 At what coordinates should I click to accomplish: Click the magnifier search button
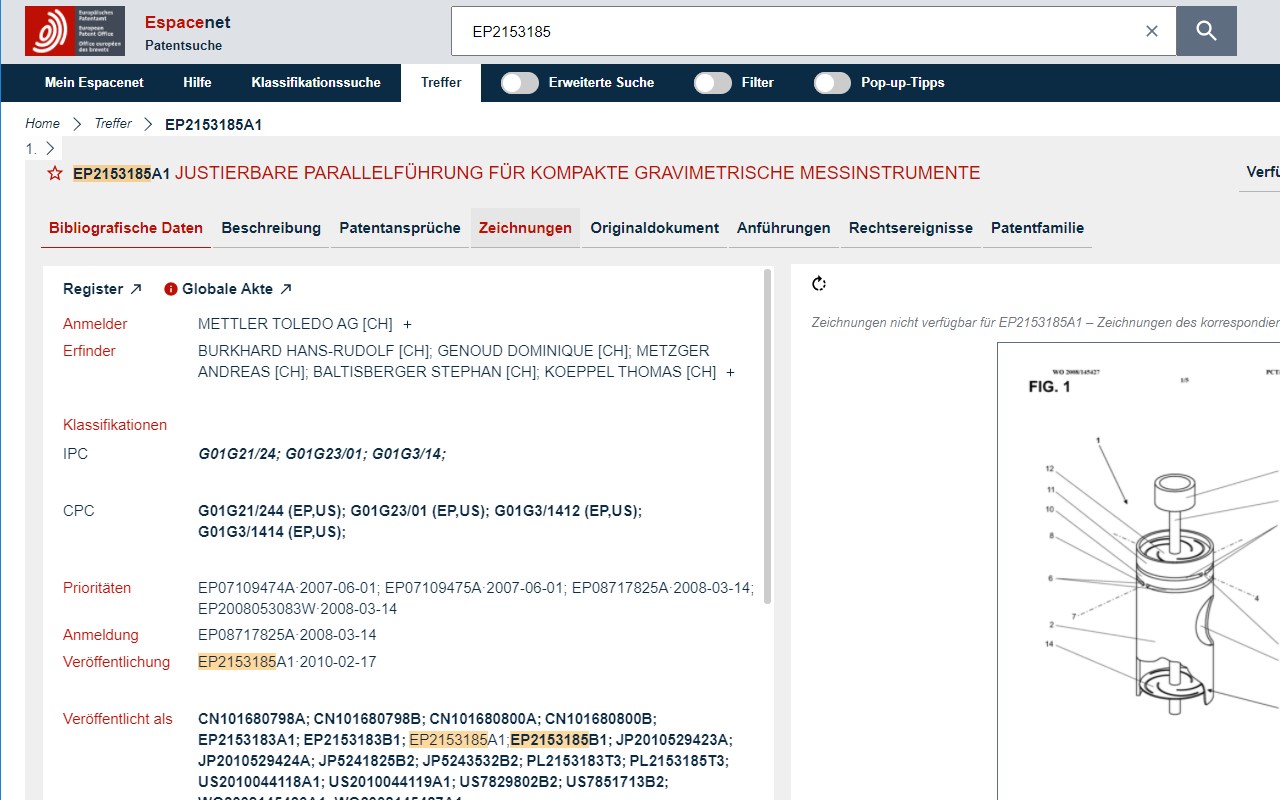(1206, 31)
